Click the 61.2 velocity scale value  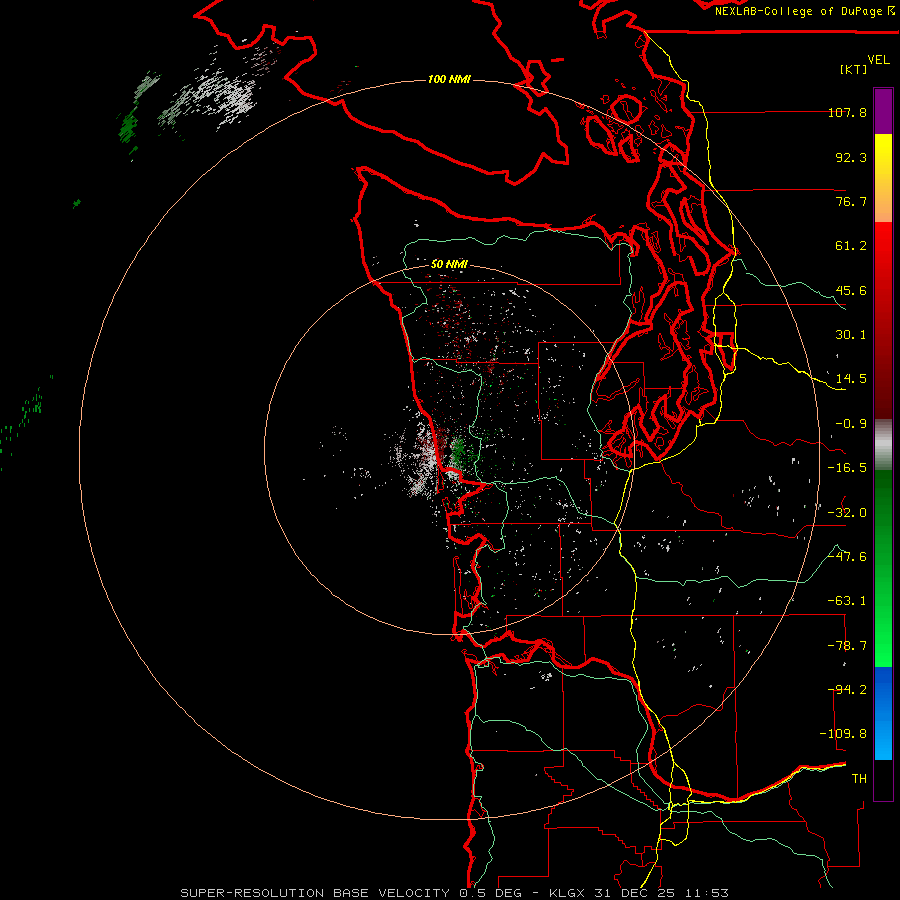[x=851, y=246]
